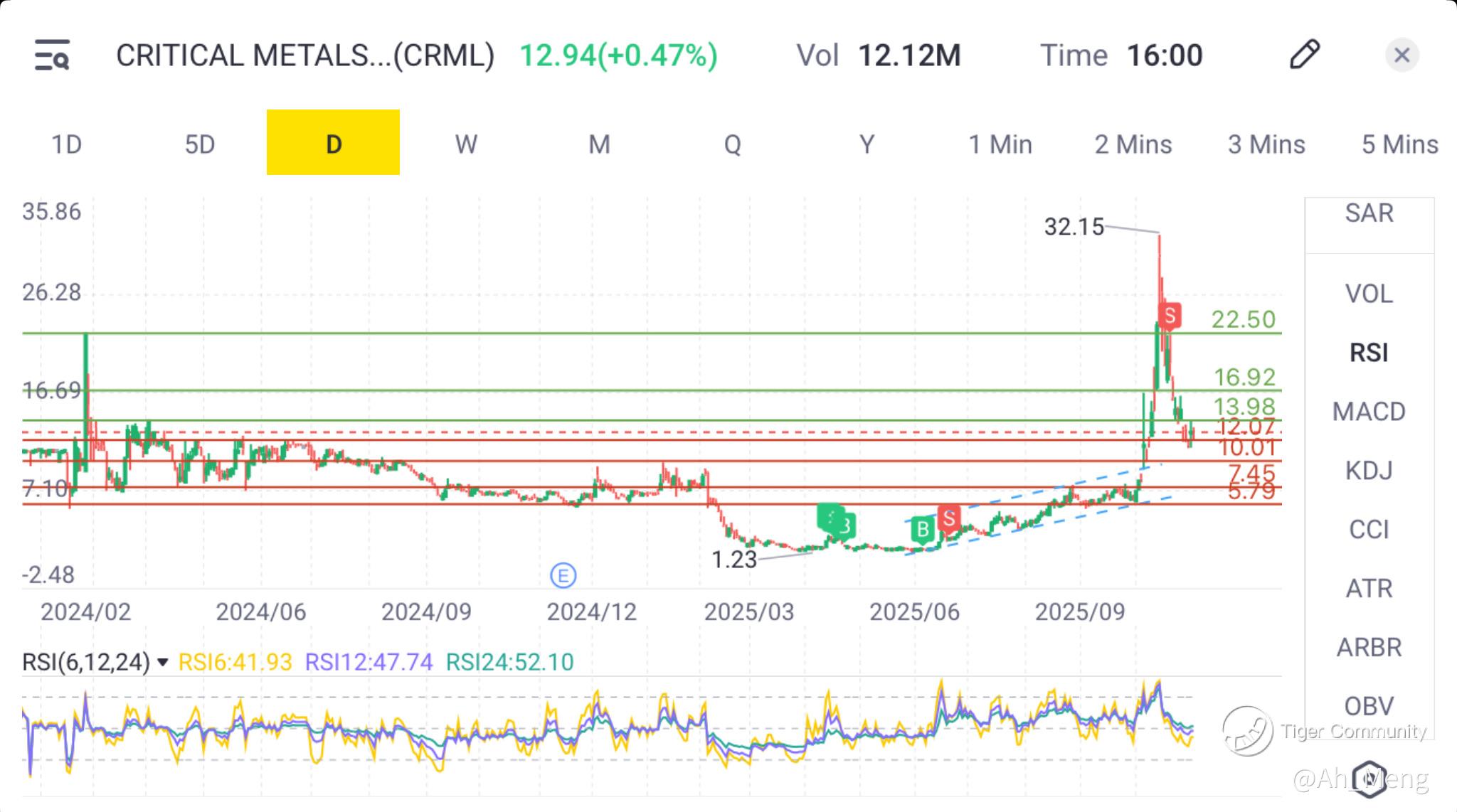Open the stock search list icon

[52, 55]
